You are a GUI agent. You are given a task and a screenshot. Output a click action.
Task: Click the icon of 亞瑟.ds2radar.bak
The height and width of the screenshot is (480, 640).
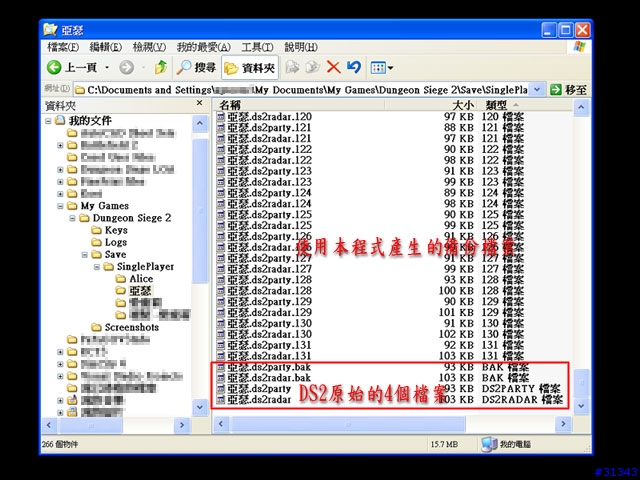(x=221, y=378)
